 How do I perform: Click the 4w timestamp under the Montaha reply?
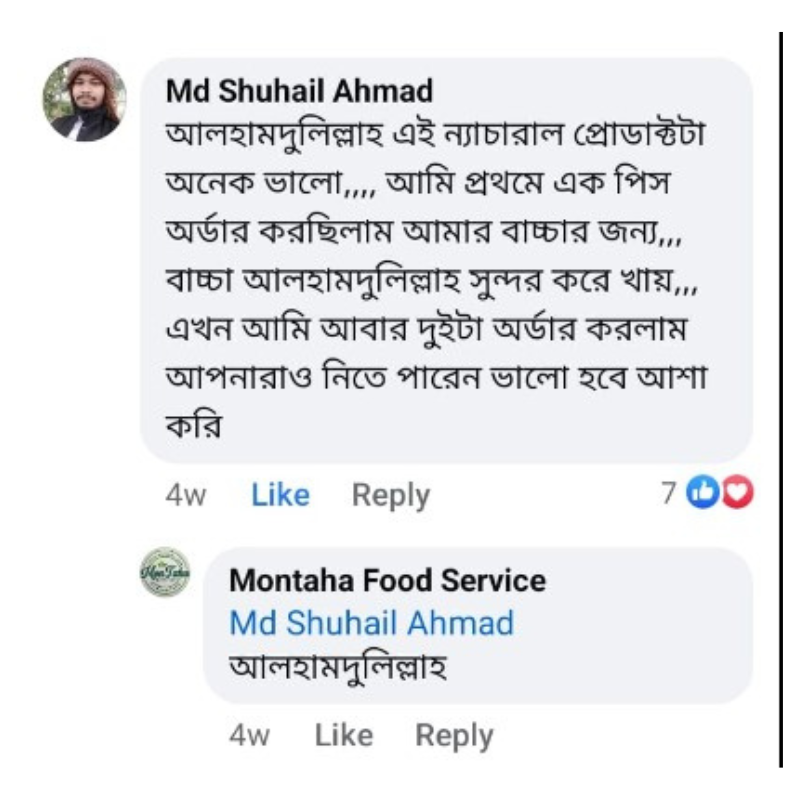[250, 736]
